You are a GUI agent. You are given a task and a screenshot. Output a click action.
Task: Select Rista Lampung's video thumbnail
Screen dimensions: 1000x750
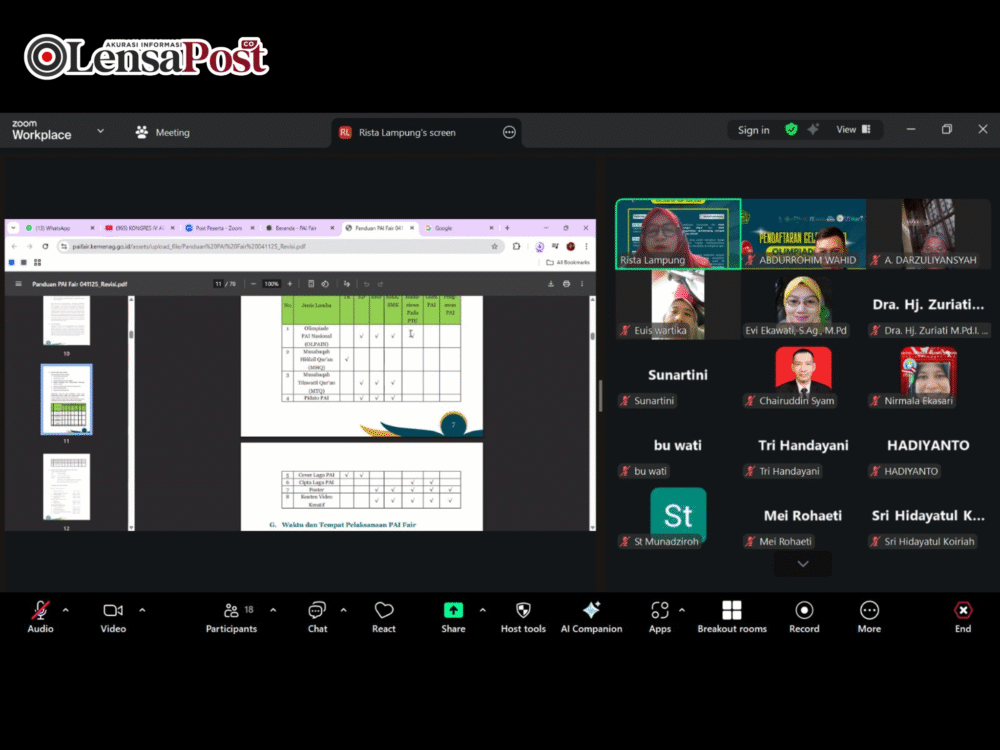tap(678, 234)
